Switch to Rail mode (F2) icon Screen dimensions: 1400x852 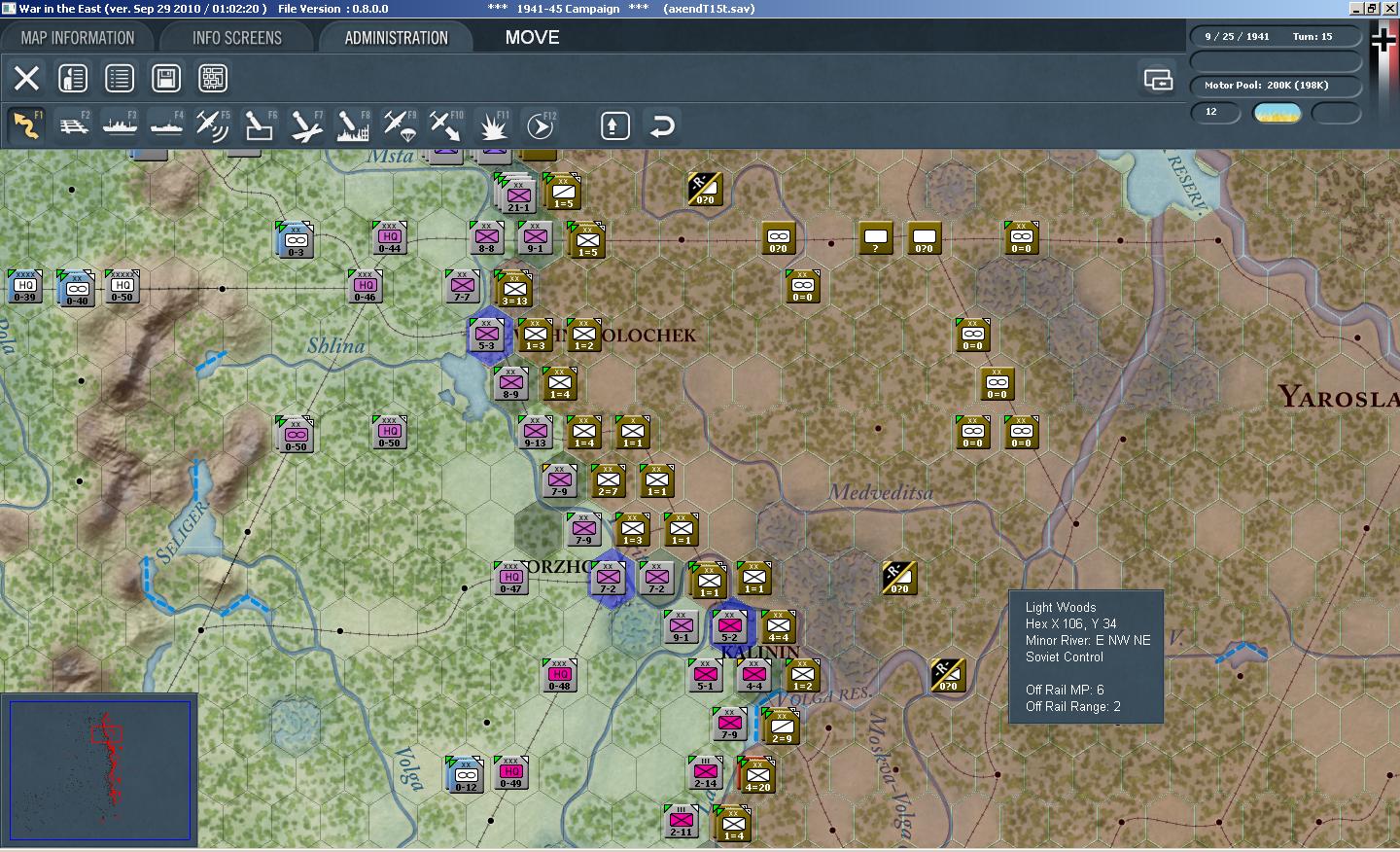tap(73, 125)
